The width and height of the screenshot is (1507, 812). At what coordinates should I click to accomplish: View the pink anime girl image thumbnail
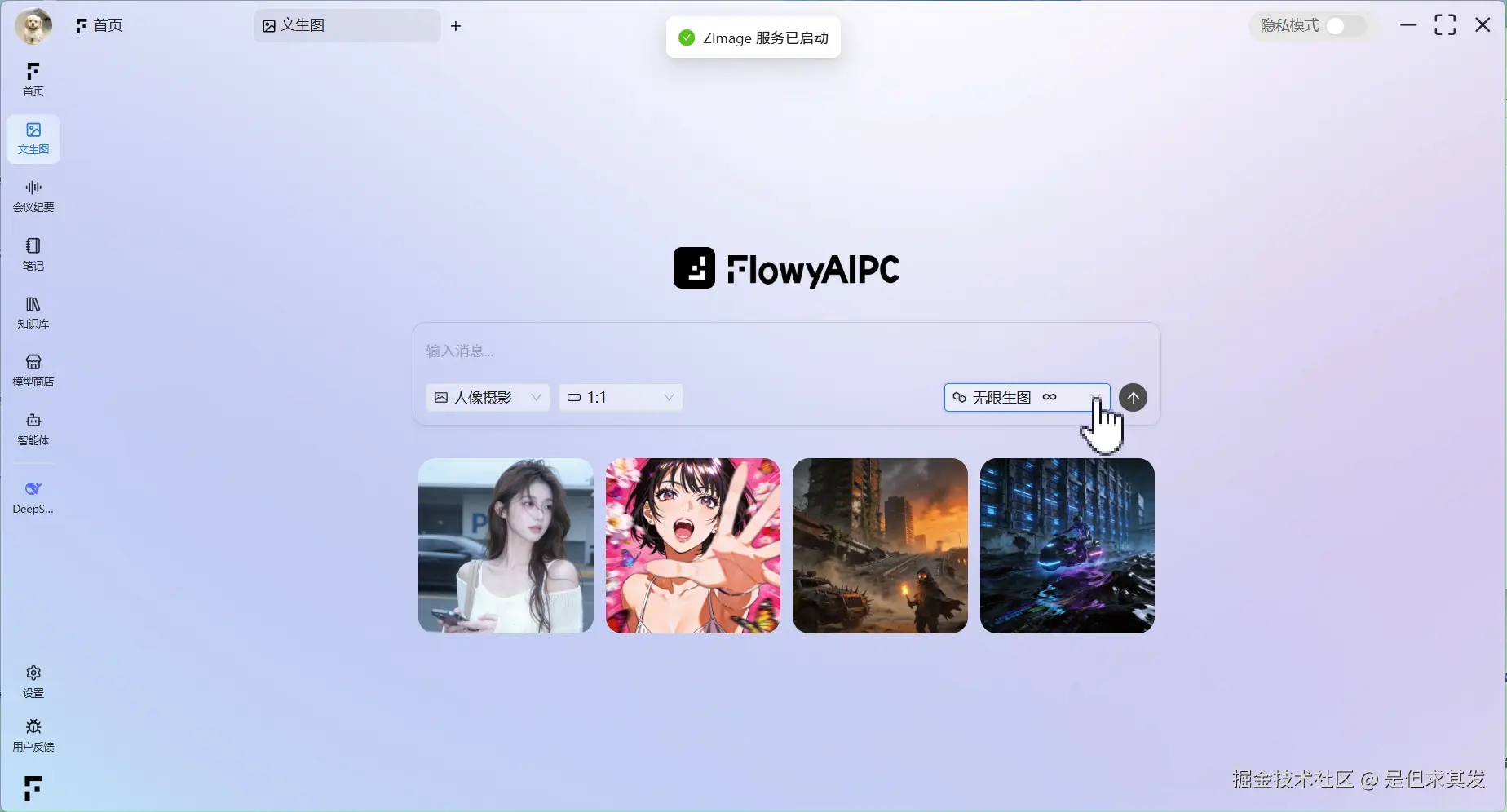pos(692,545)
